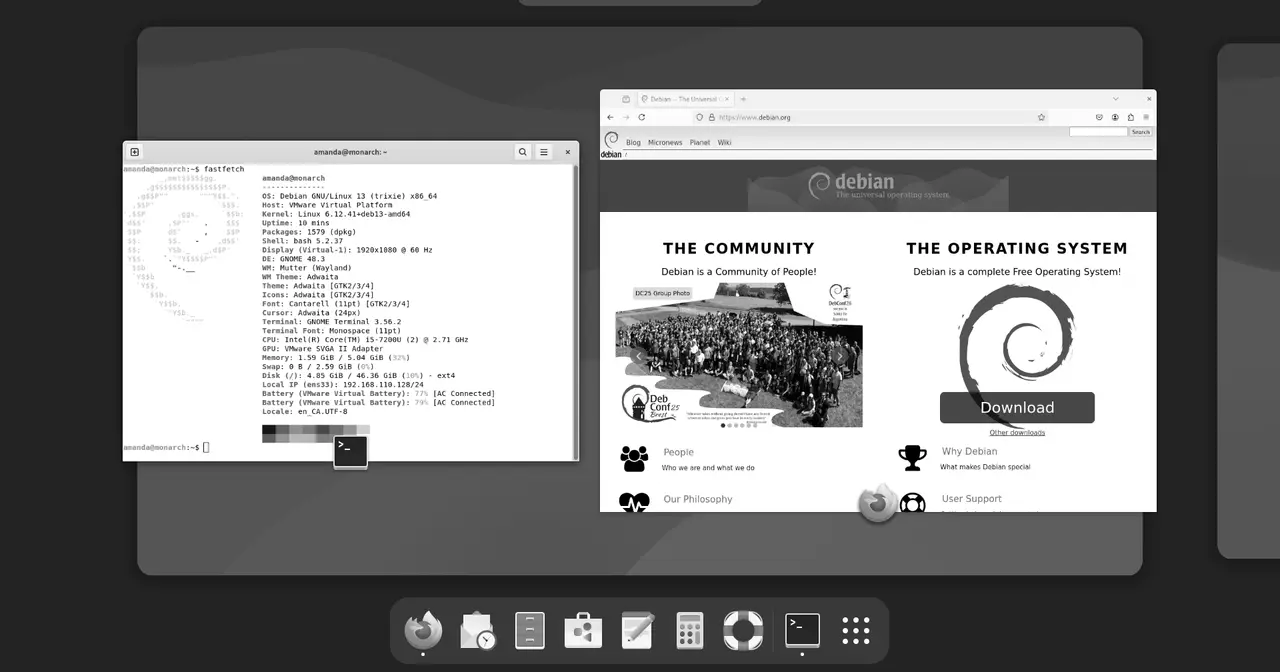Open the Planet link
Screen dimensions: 1280x672
tap(700, 142)
